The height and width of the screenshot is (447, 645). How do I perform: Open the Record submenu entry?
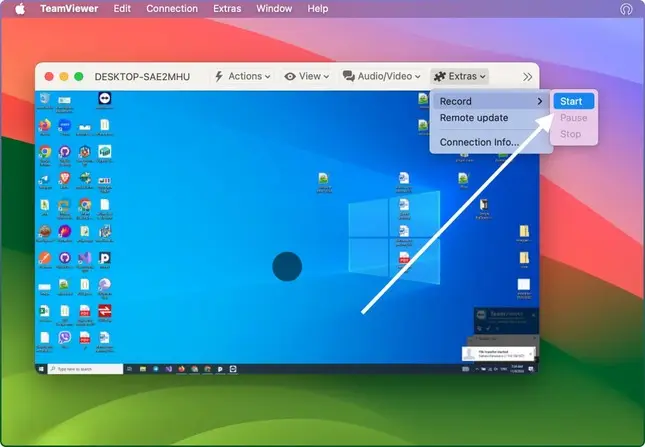pos(491,101)
